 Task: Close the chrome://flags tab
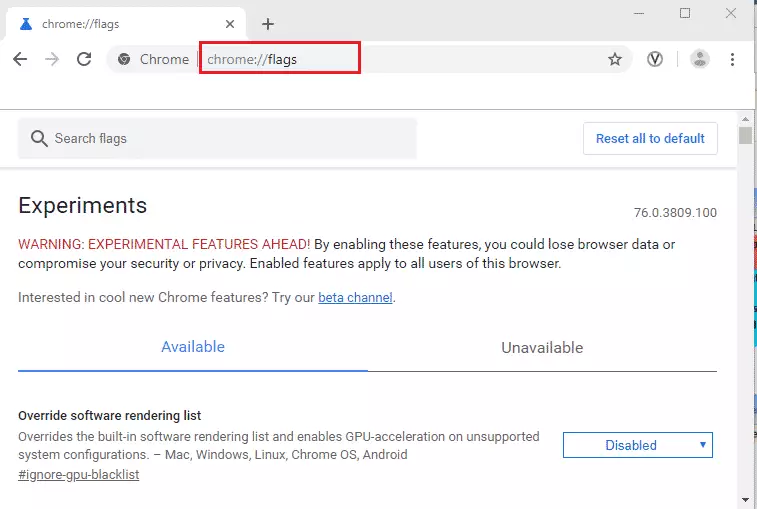(x=230, y=24)
